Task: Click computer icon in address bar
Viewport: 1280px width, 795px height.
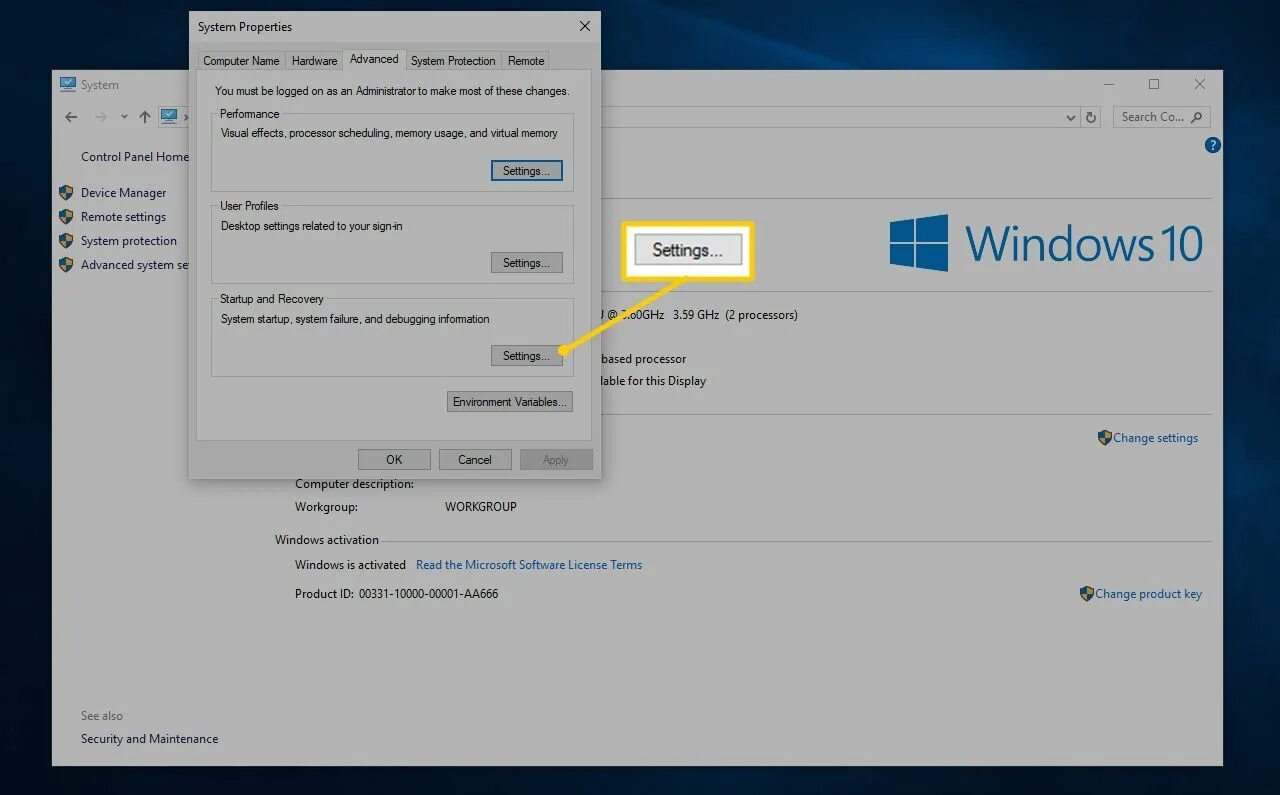Action: [169, 116]
